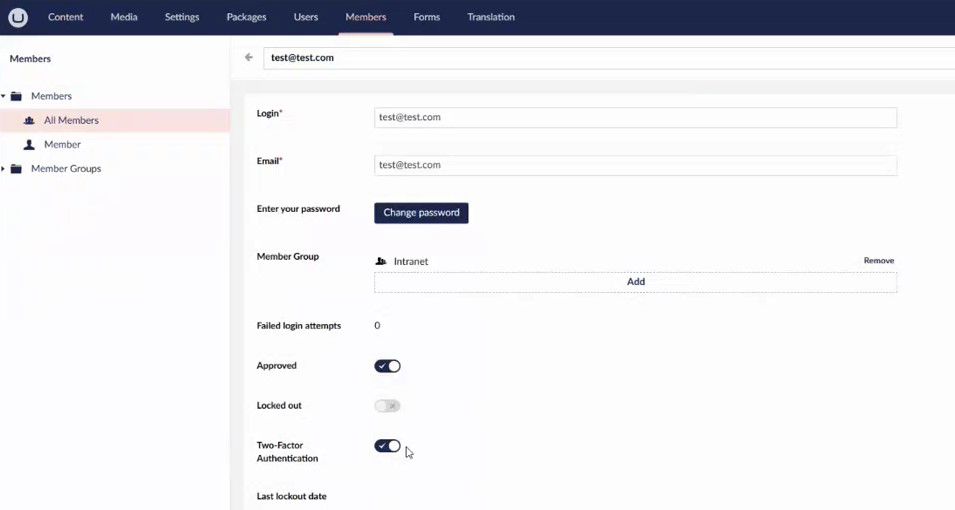Open the Settings section

(x=181, y=17)
